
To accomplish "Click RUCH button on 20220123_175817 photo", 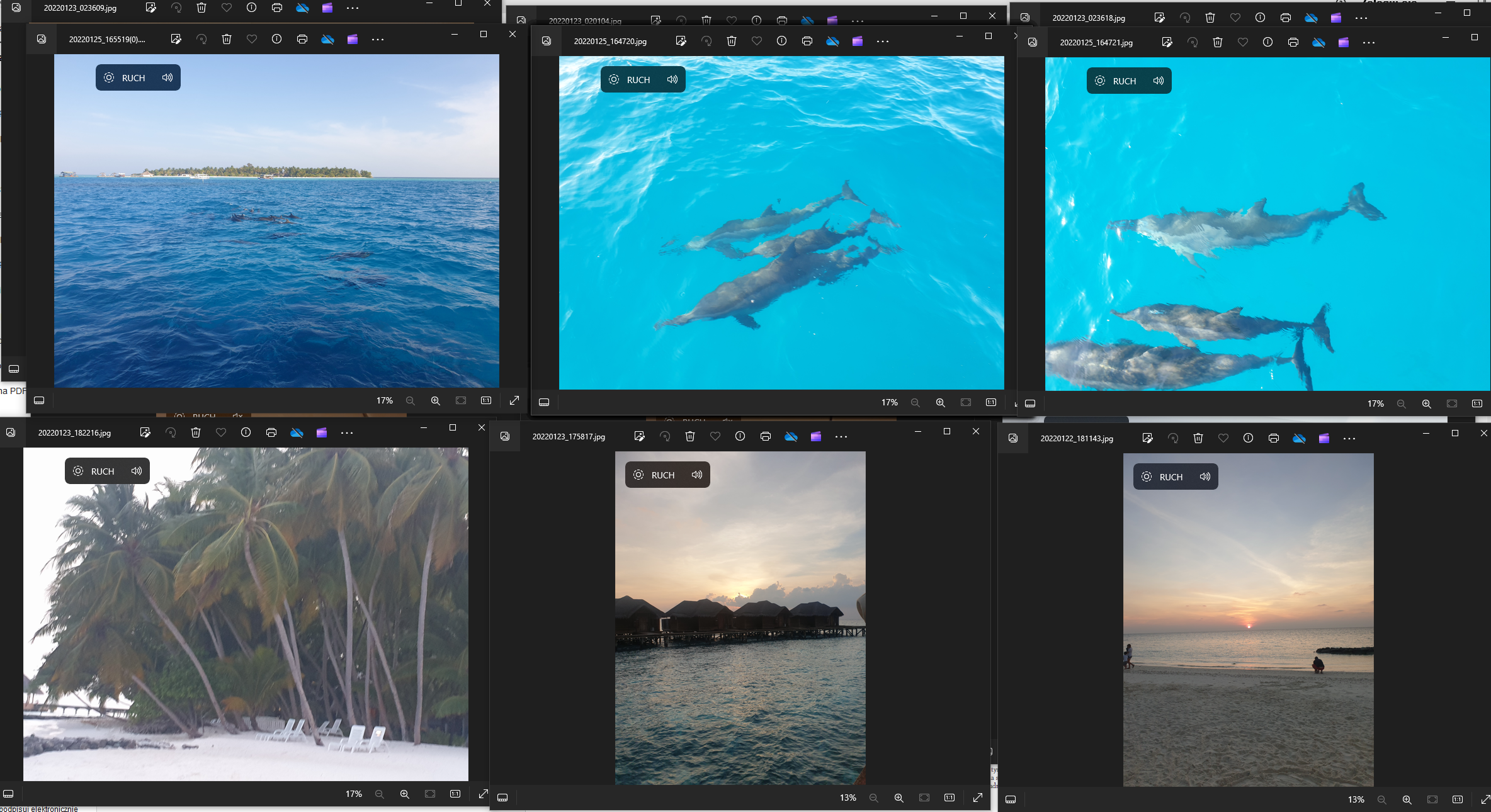I will (x=654, y=475).
